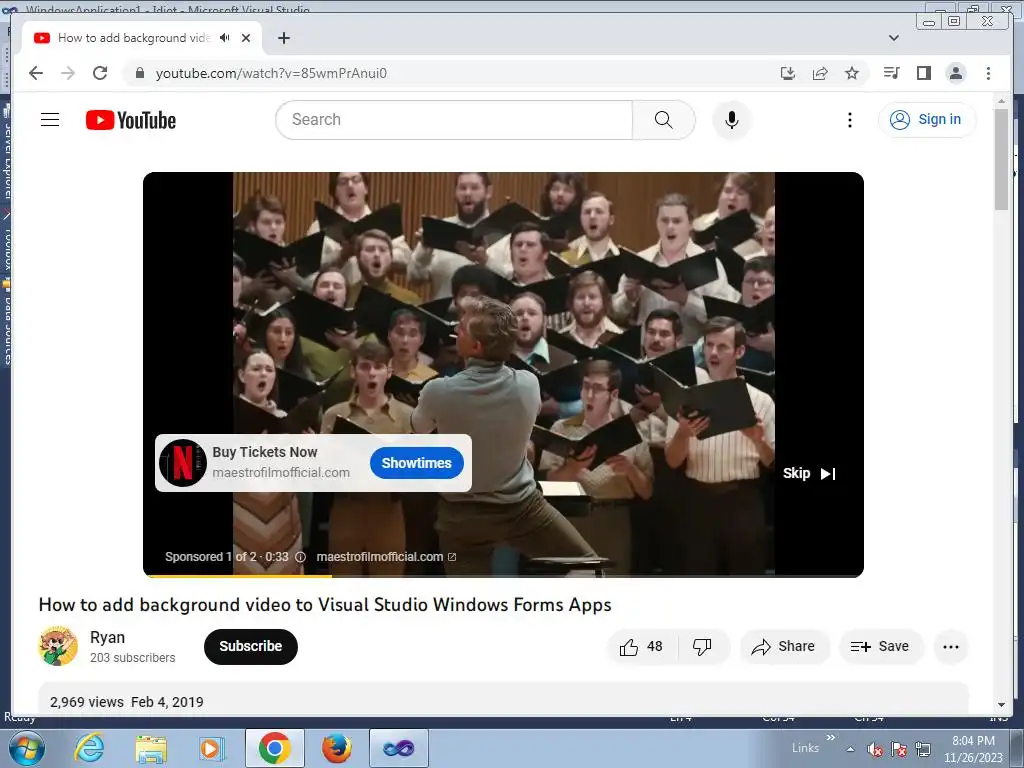Skip the advertisement
The height and width of the screenshot is (768, 1024).
810,473
